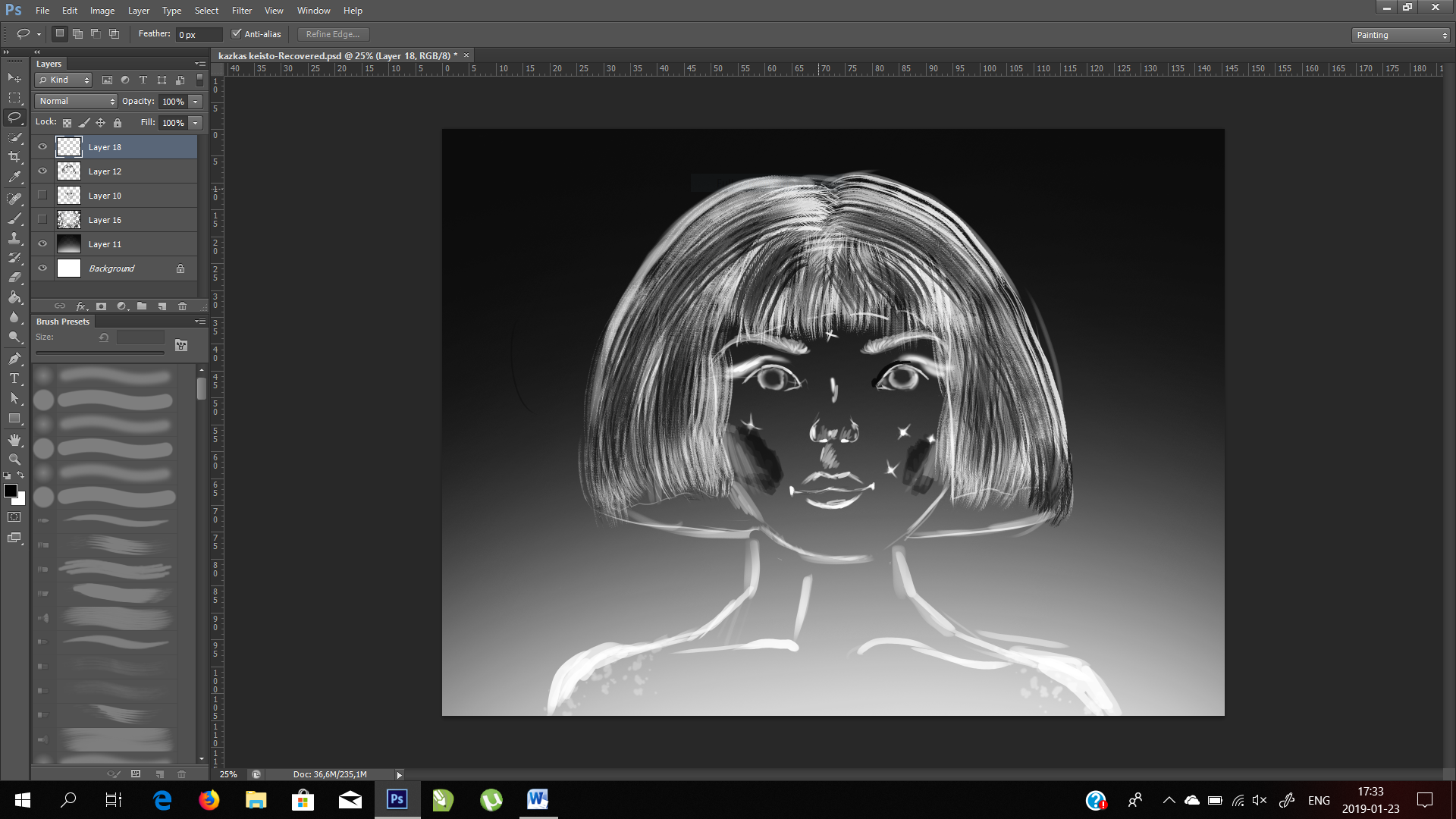Click the delete layer trash icon

[182, 306]
